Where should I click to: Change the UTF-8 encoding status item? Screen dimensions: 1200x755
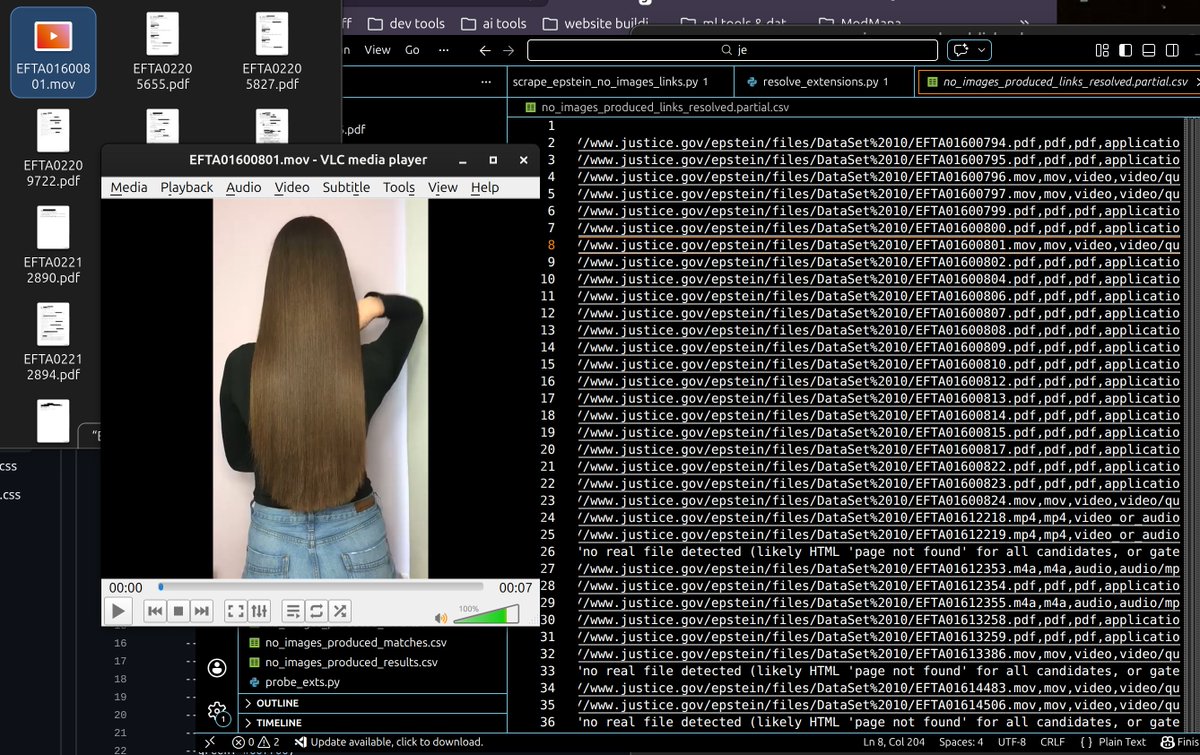[1012, 743]
